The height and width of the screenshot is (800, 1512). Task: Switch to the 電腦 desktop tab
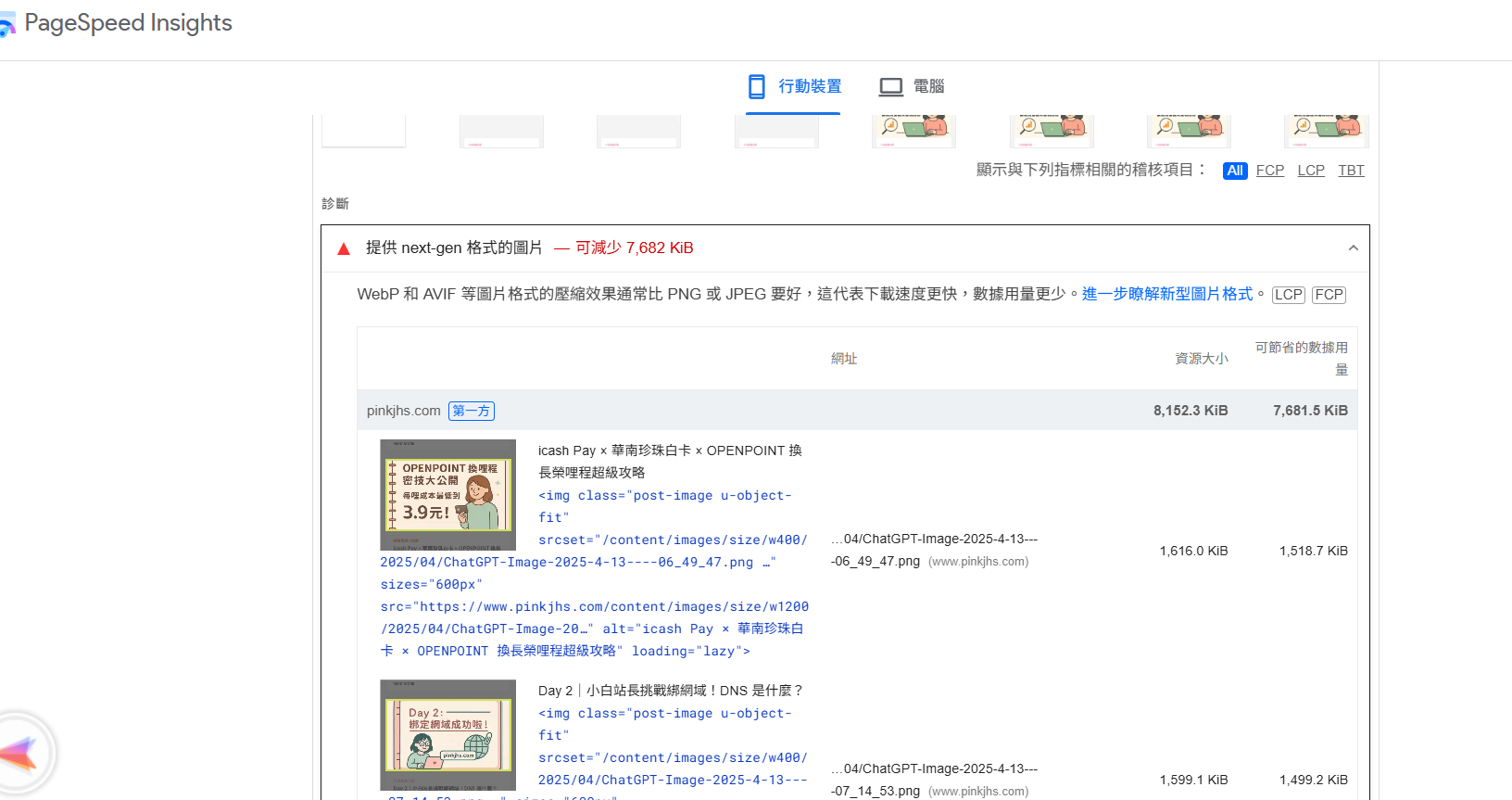pos(912,87)
